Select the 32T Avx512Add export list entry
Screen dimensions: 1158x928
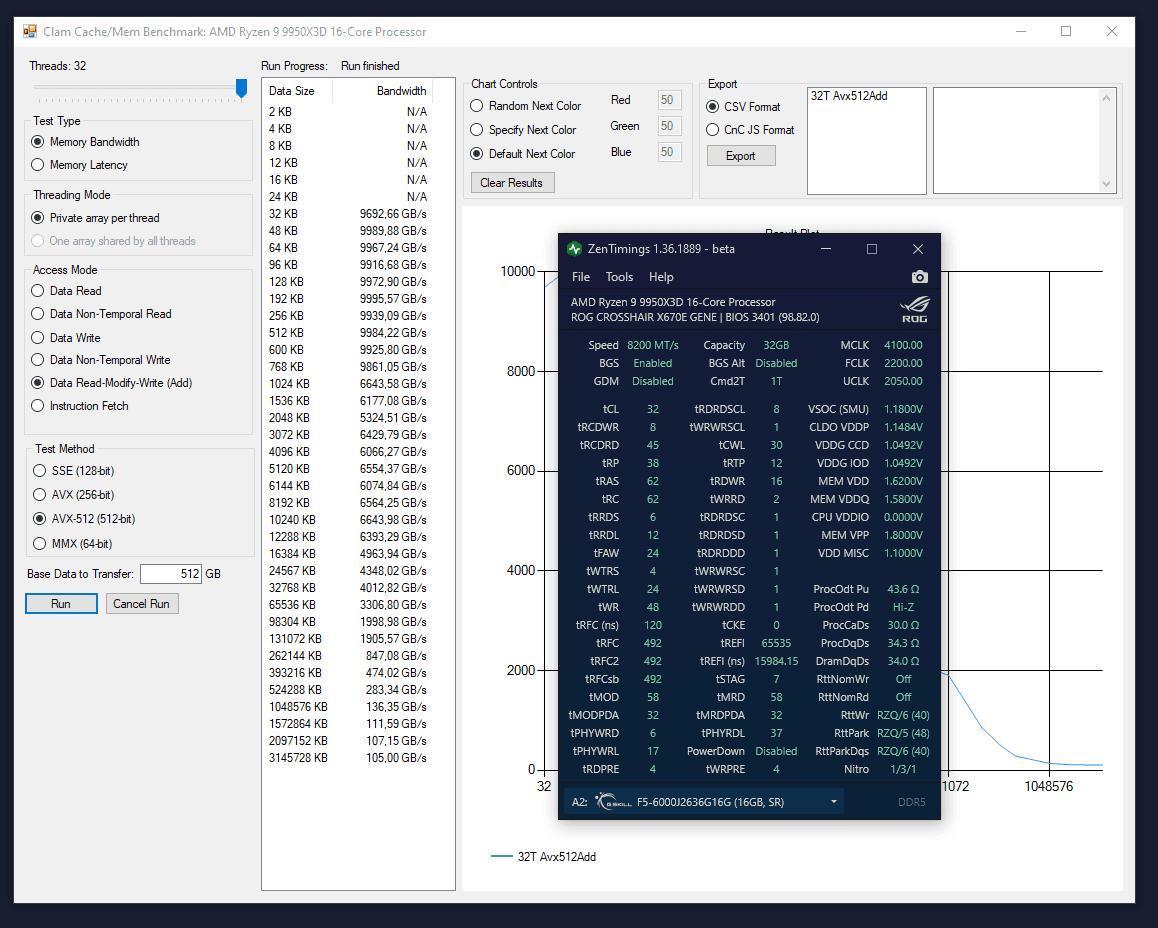(849, 96)
